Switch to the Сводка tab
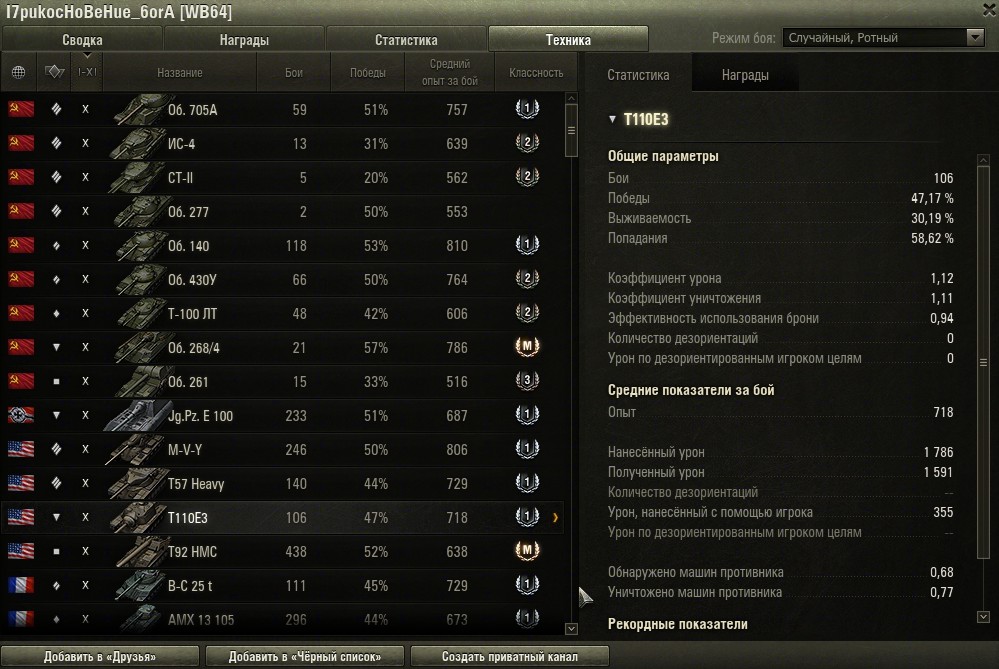 click(82, 40)
